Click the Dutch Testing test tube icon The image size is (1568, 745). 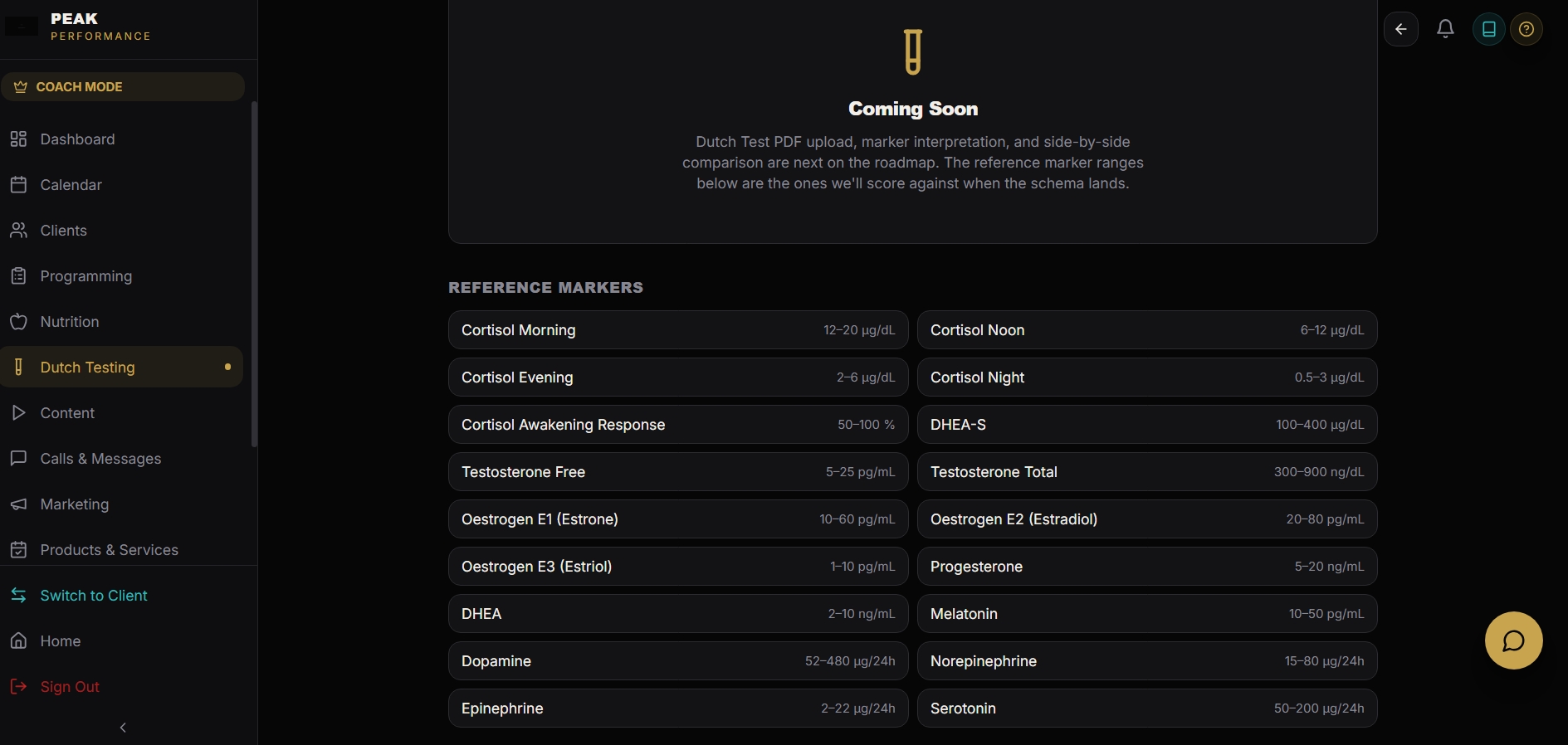[18, 367]
